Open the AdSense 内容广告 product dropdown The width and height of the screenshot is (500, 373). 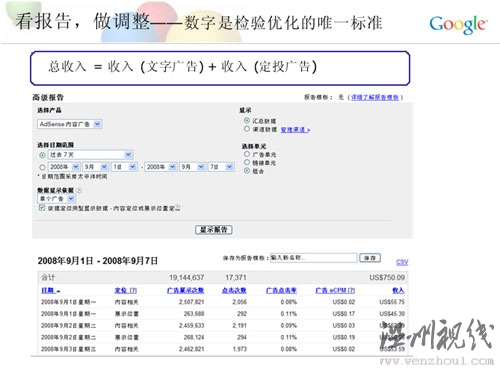(70, 124)
